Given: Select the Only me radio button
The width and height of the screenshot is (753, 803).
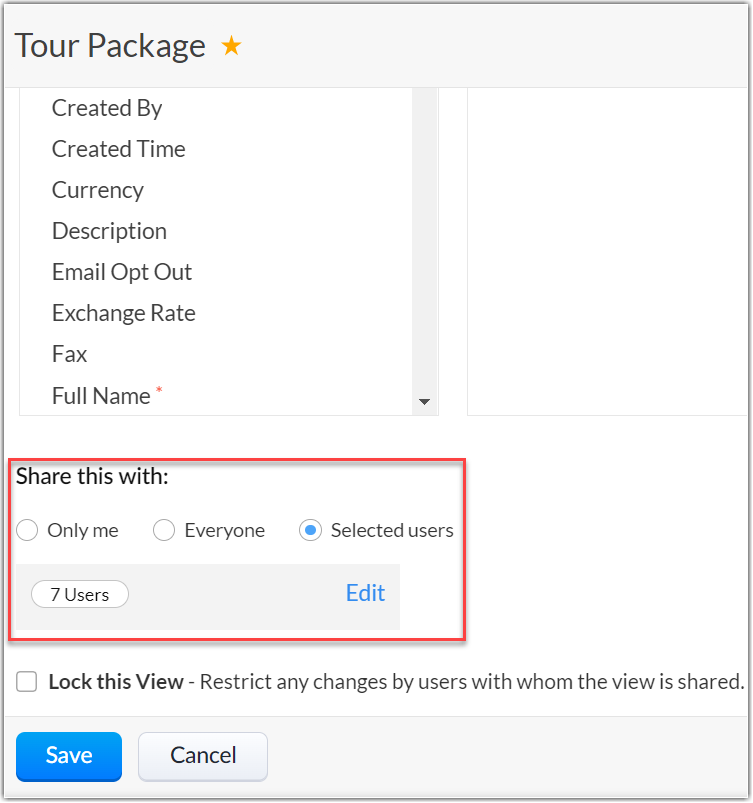Looking at the screenshot, I should 28,530.
